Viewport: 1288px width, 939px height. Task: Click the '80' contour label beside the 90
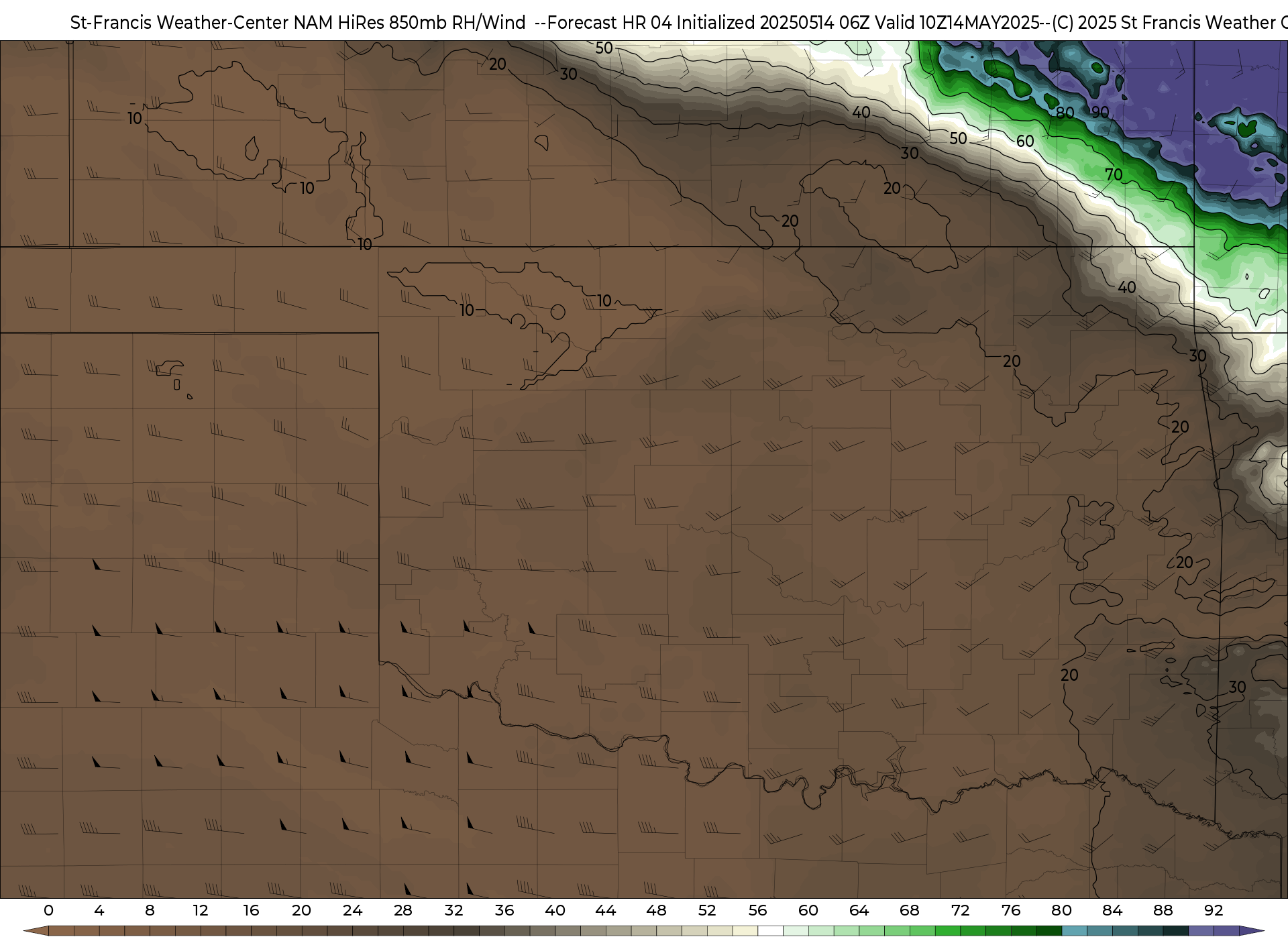point(1065,113)
